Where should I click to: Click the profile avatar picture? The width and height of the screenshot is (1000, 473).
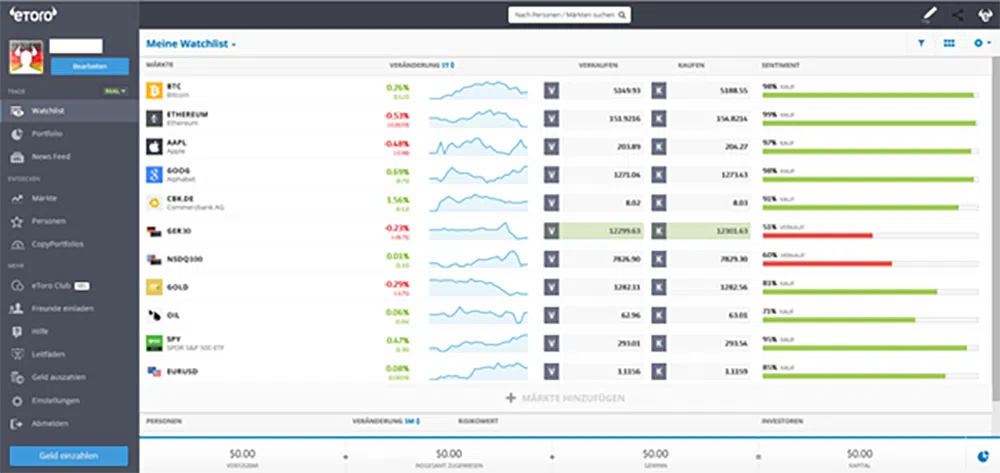click(26, 57)
